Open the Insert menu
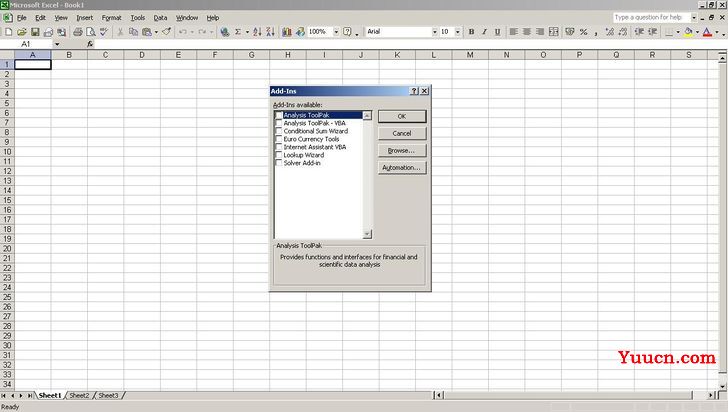The width and height of the screenshot is (728, 412). (84, 18)
